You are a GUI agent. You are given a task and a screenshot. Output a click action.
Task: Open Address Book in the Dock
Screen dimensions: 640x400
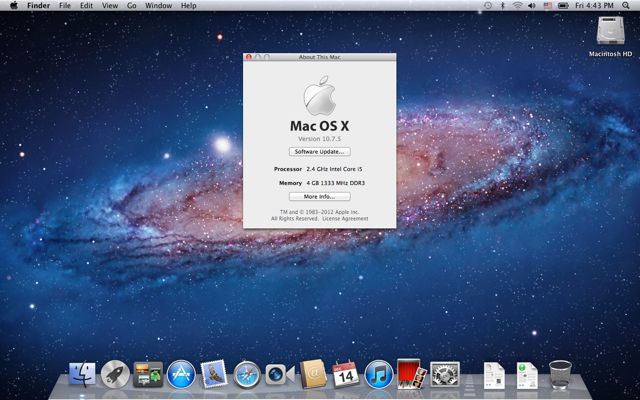tap(313, 374)
